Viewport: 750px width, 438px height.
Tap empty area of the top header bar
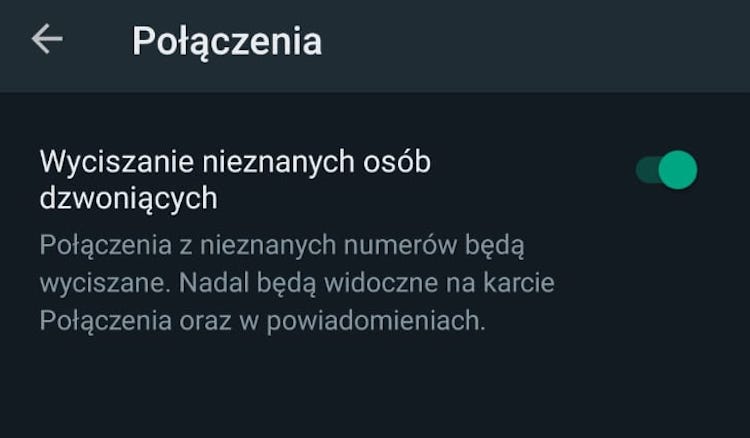tap(526, 45)
